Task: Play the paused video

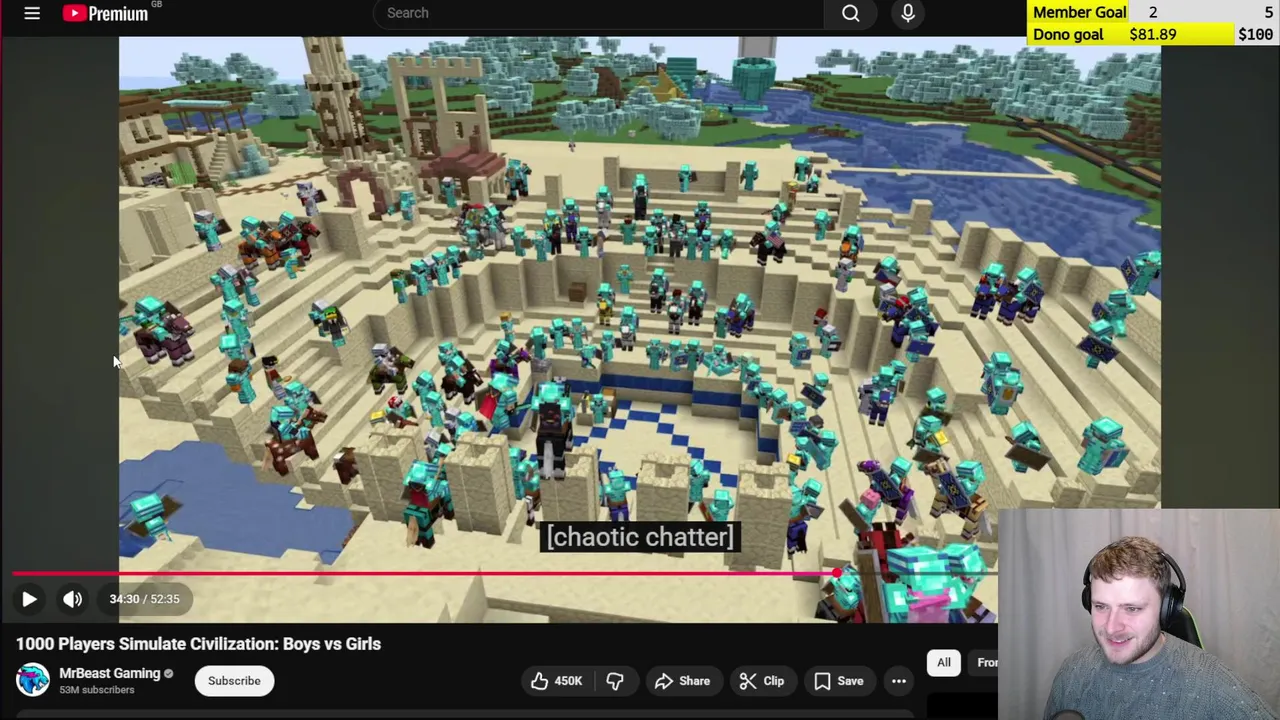Action: tap(29, 599)
